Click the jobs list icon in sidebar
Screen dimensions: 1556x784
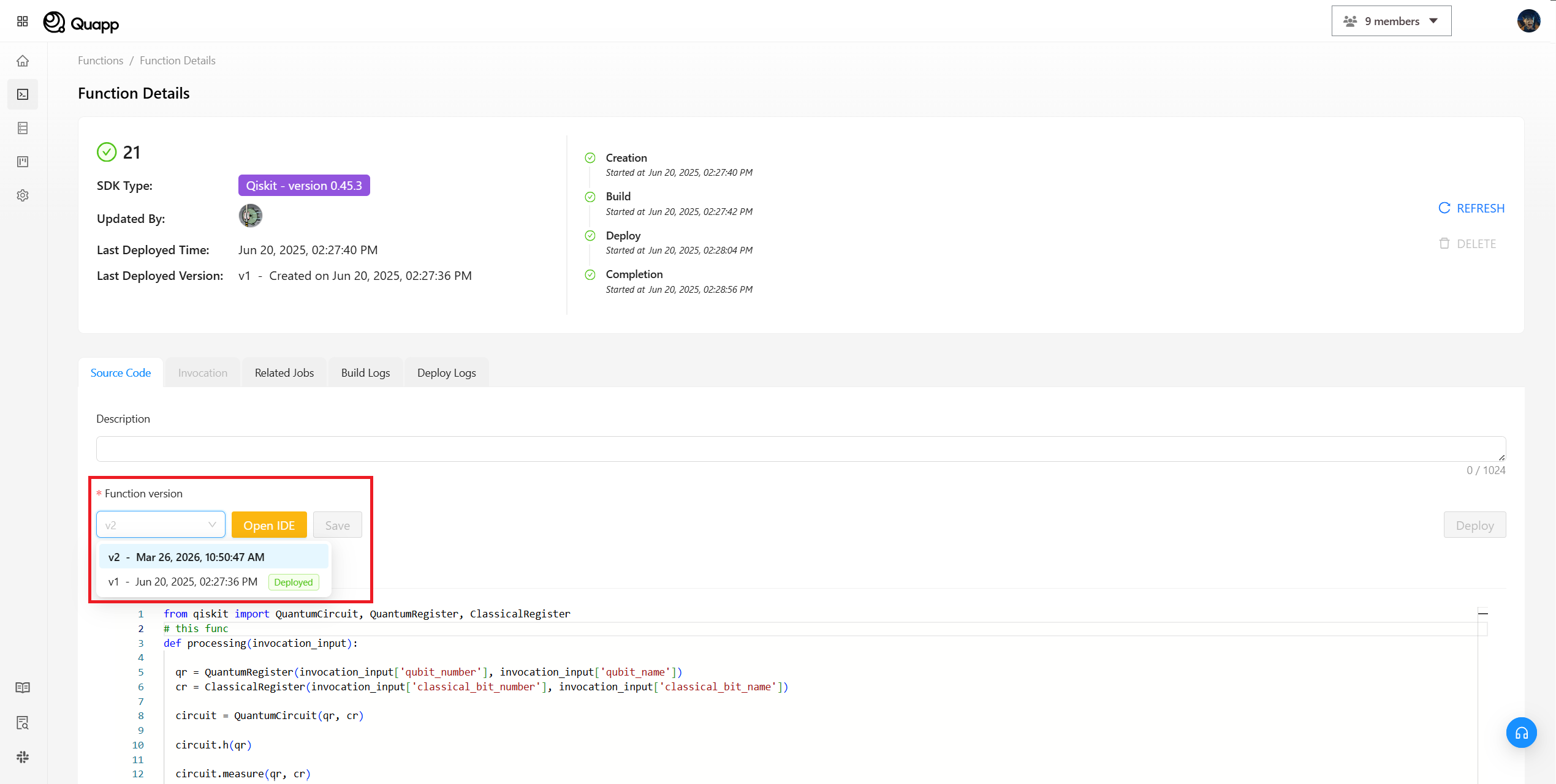[x=23, y=128]
